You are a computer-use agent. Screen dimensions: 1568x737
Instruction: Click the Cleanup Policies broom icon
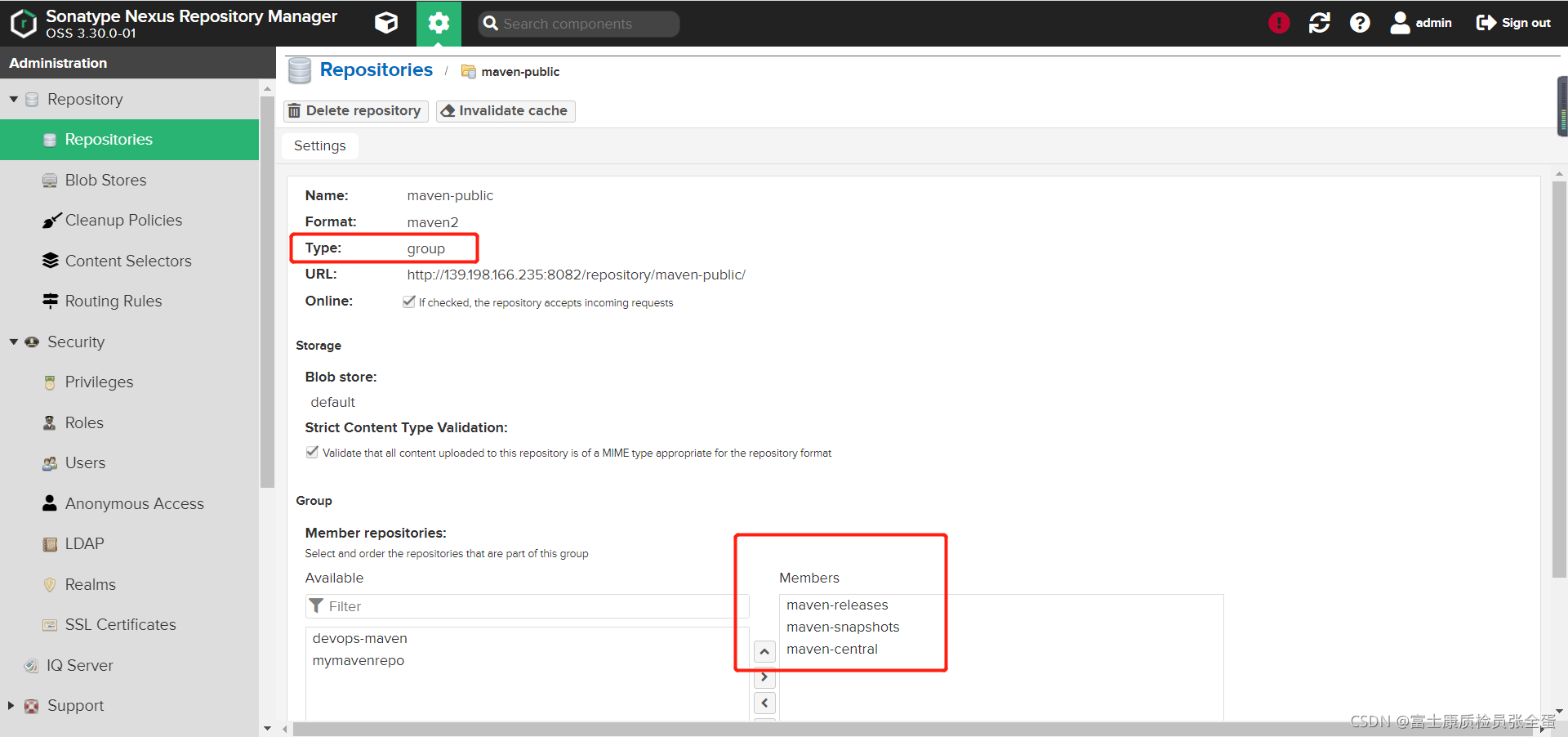51,221
